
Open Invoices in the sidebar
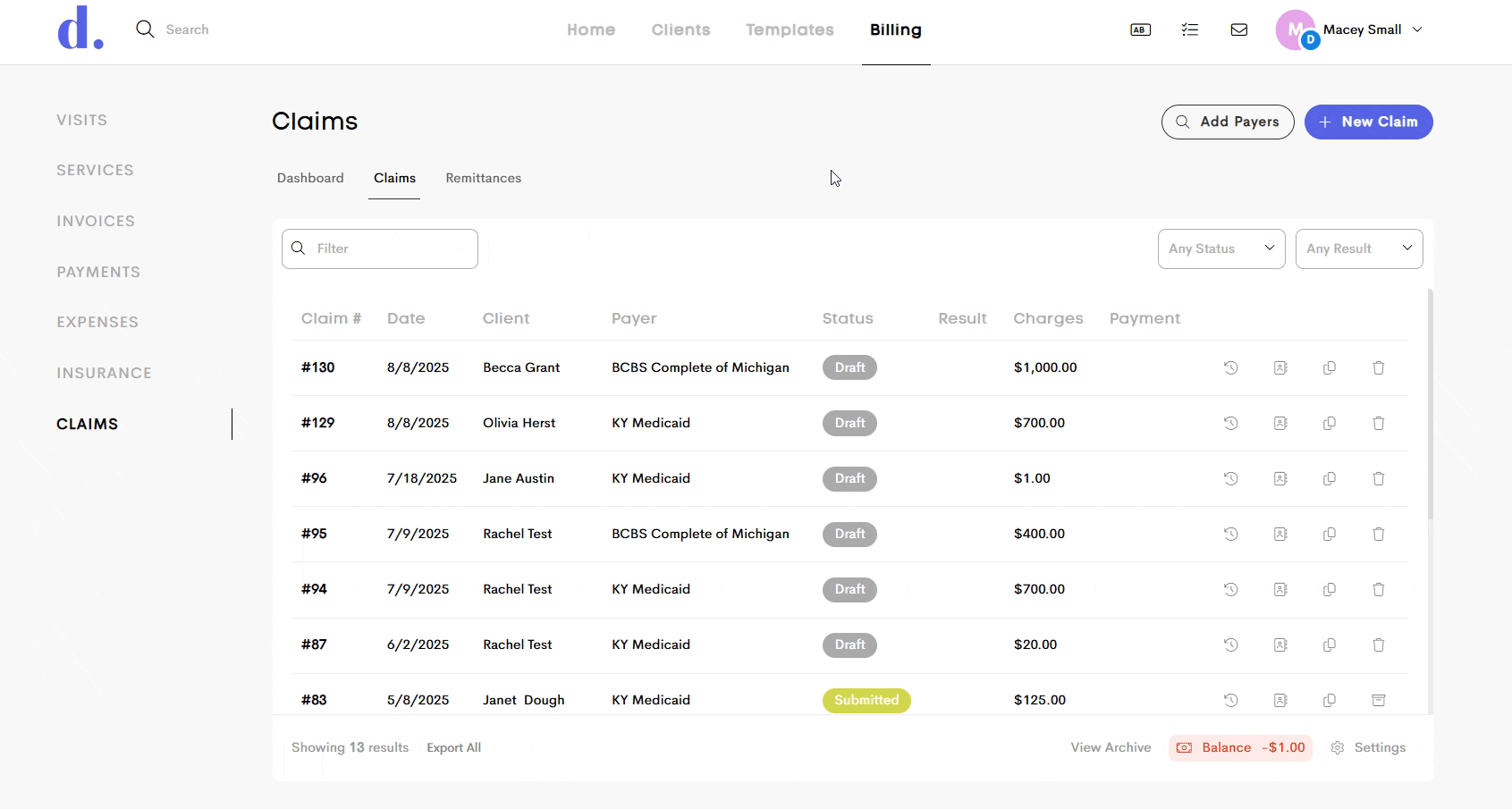pyautogui.click(x=96, y=221)
